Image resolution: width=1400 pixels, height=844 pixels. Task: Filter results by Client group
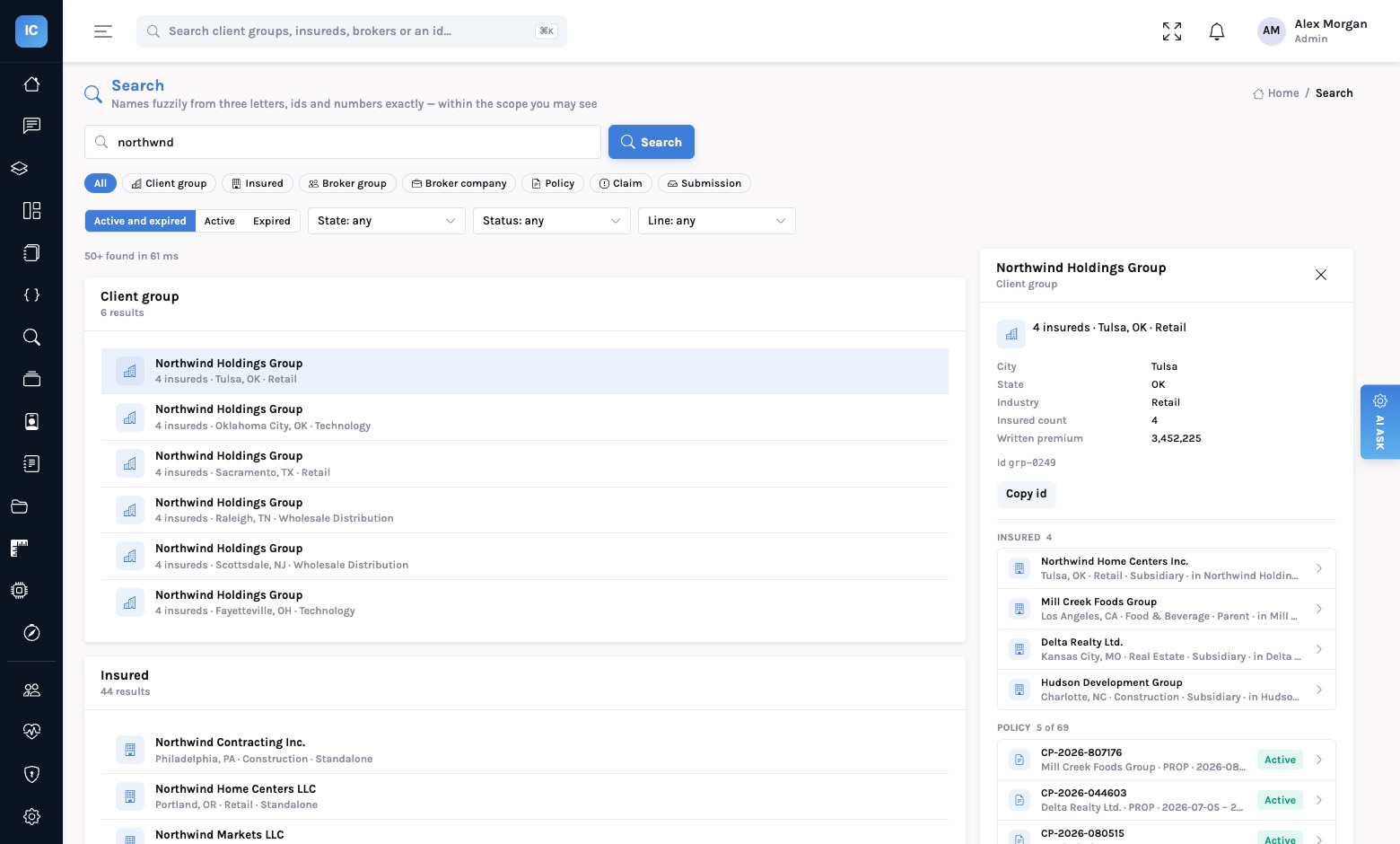(170, 183)
